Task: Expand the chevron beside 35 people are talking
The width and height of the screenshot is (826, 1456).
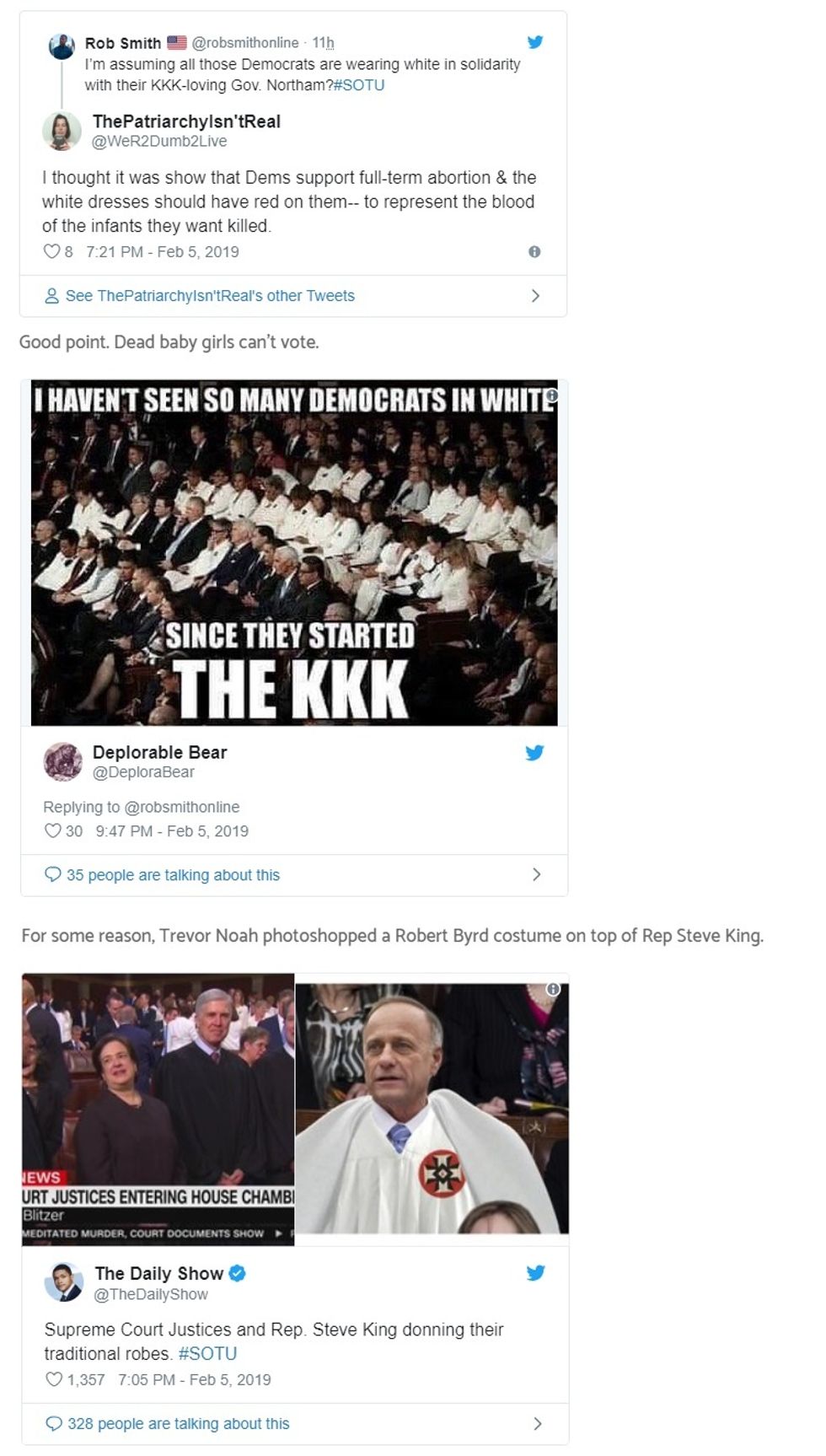Action: click(x=536, y=874)
